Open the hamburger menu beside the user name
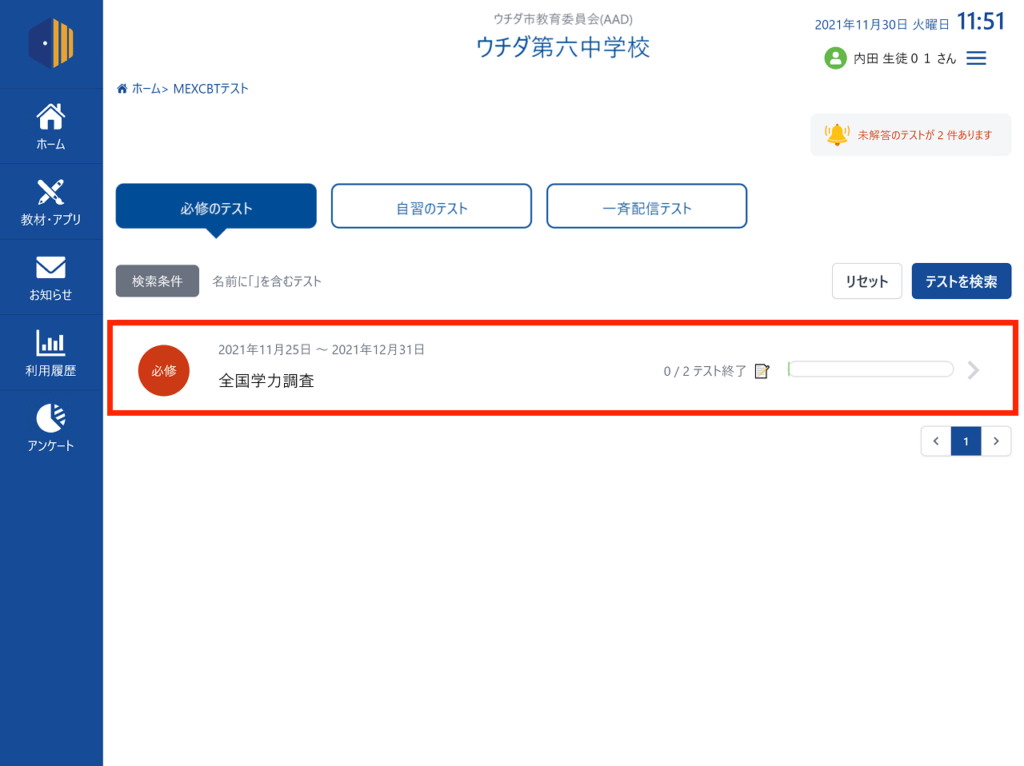Viewport: 1024px width, 766px height. (976, 58)
